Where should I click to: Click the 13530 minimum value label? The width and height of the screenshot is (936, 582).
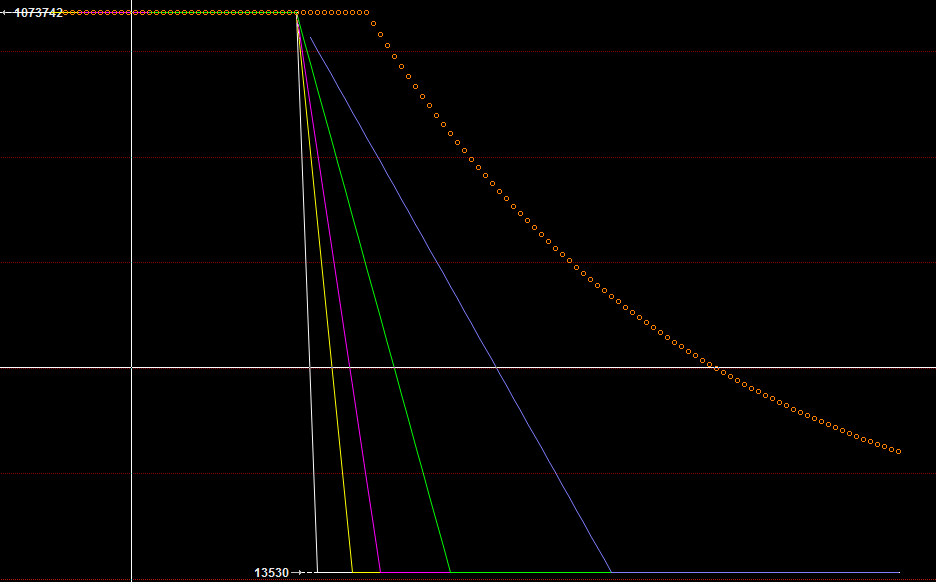(x=271, y=573)
